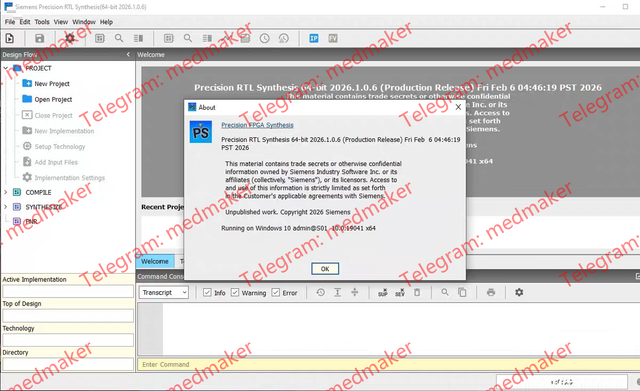Click the console split divider icon
Screen dimensions: 640x391
(x=355, y=292)
